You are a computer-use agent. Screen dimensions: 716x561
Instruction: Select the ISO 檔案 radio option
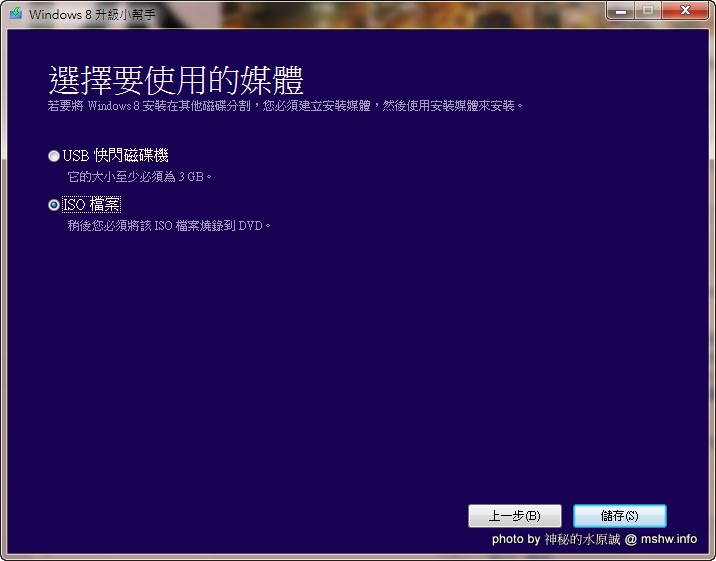click(54, 205)
